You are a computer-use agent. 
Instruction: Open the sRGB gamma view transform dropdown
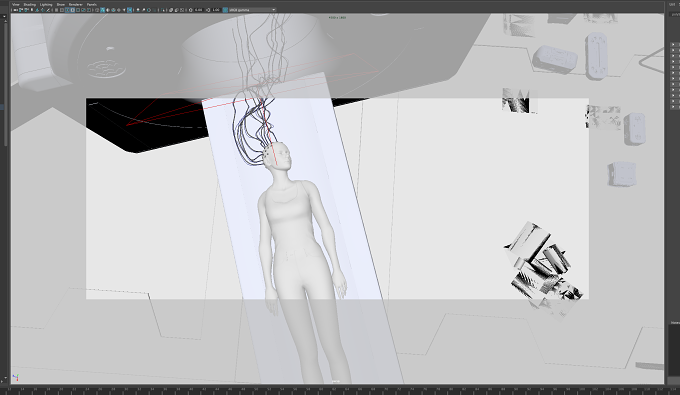252,10
